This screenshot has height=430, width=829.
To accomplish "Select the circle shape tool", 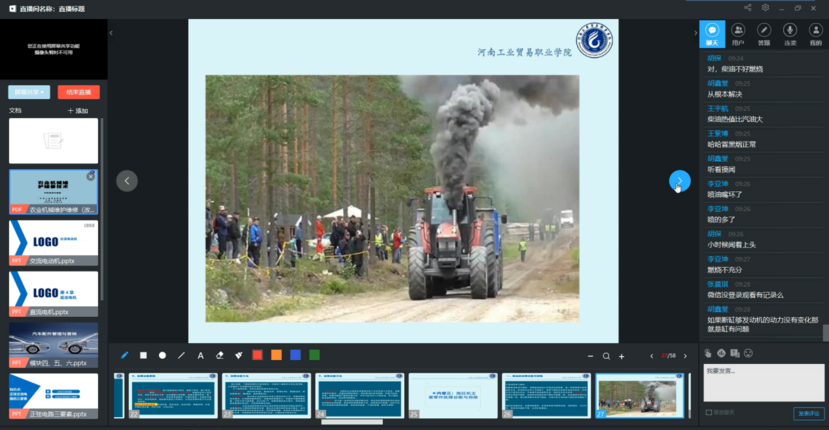I will (x=162, y=355).
